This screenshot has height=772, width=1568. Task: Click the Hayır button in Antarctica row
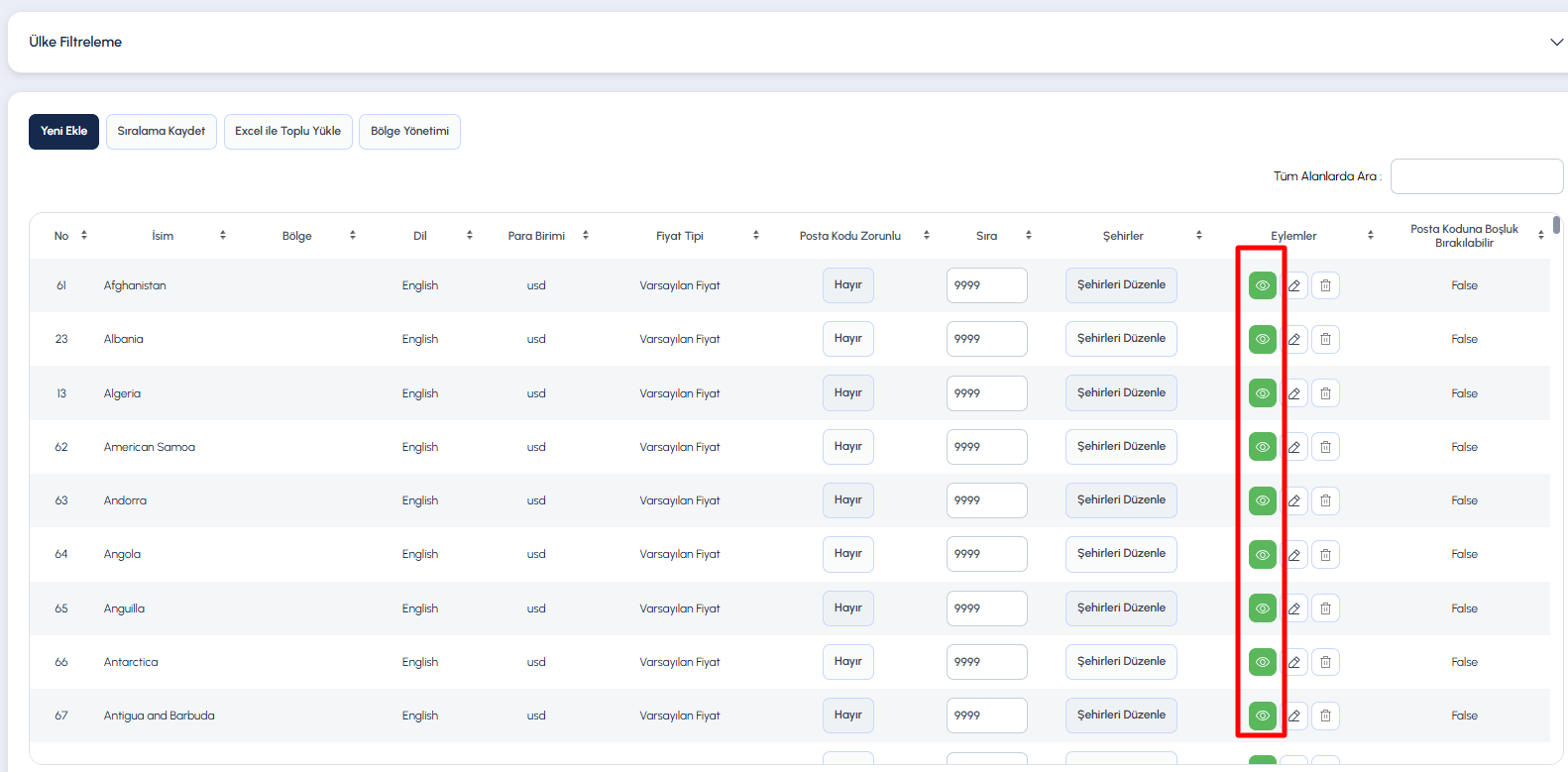pos(848,662)
